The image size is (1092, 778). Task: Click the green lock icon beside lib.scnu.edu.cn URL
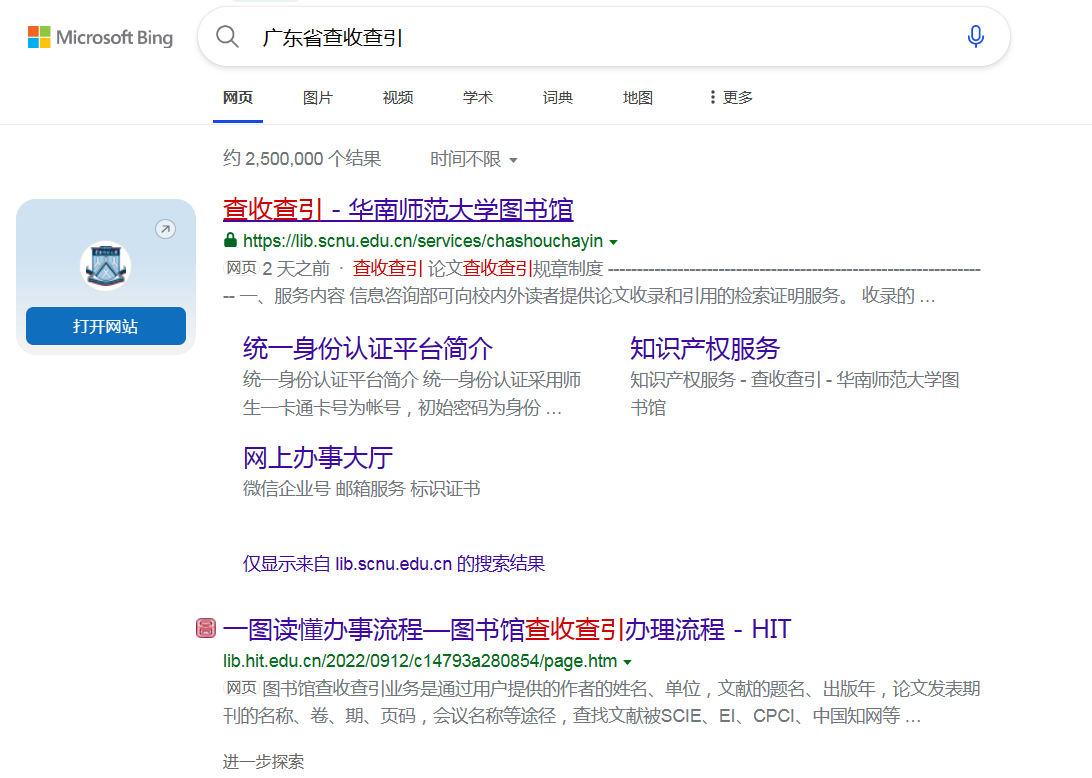tap(231, 240)
